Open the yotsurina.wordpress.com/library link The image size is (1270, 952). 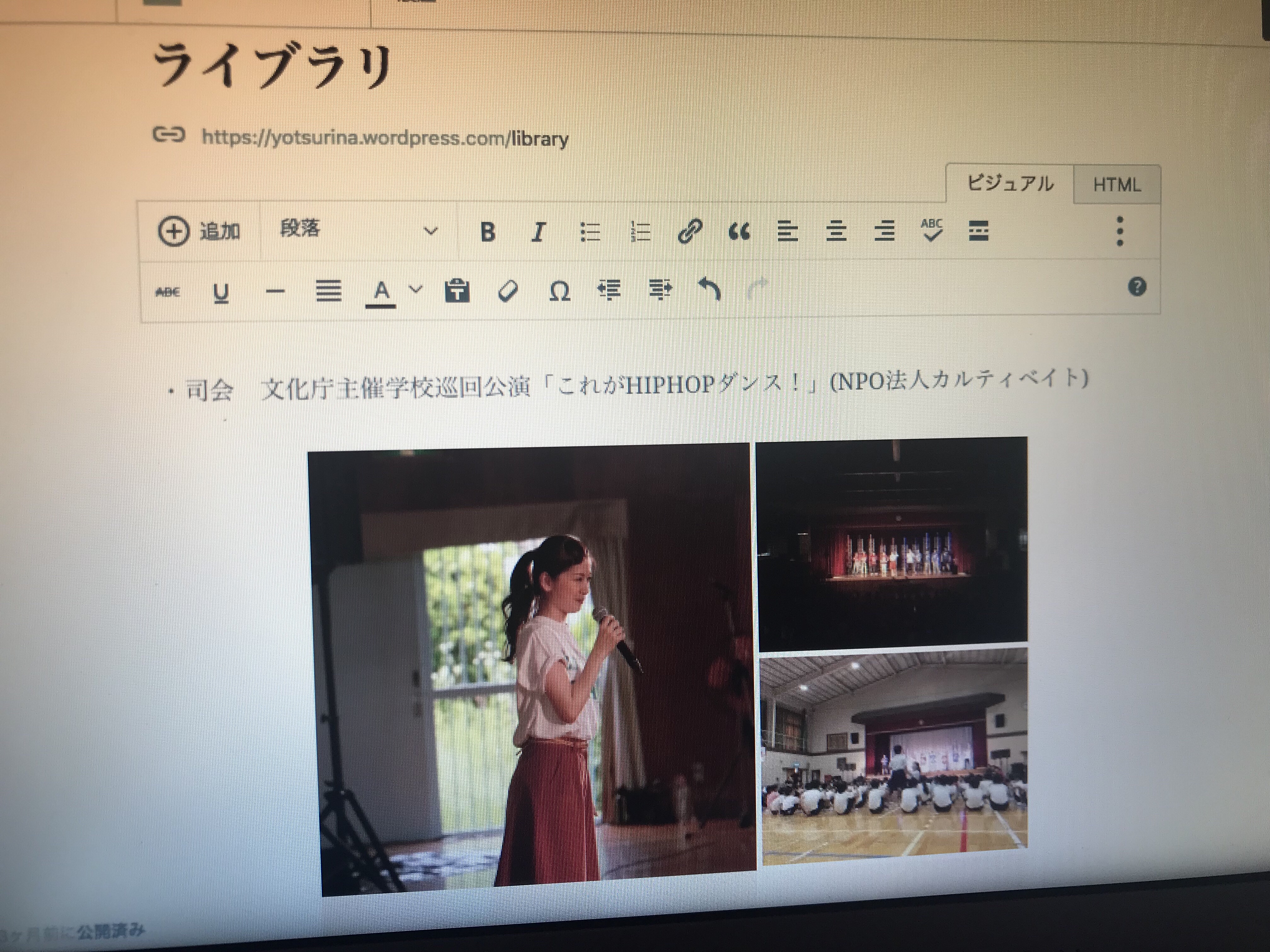pyautogui.click(x=385, y=138)
